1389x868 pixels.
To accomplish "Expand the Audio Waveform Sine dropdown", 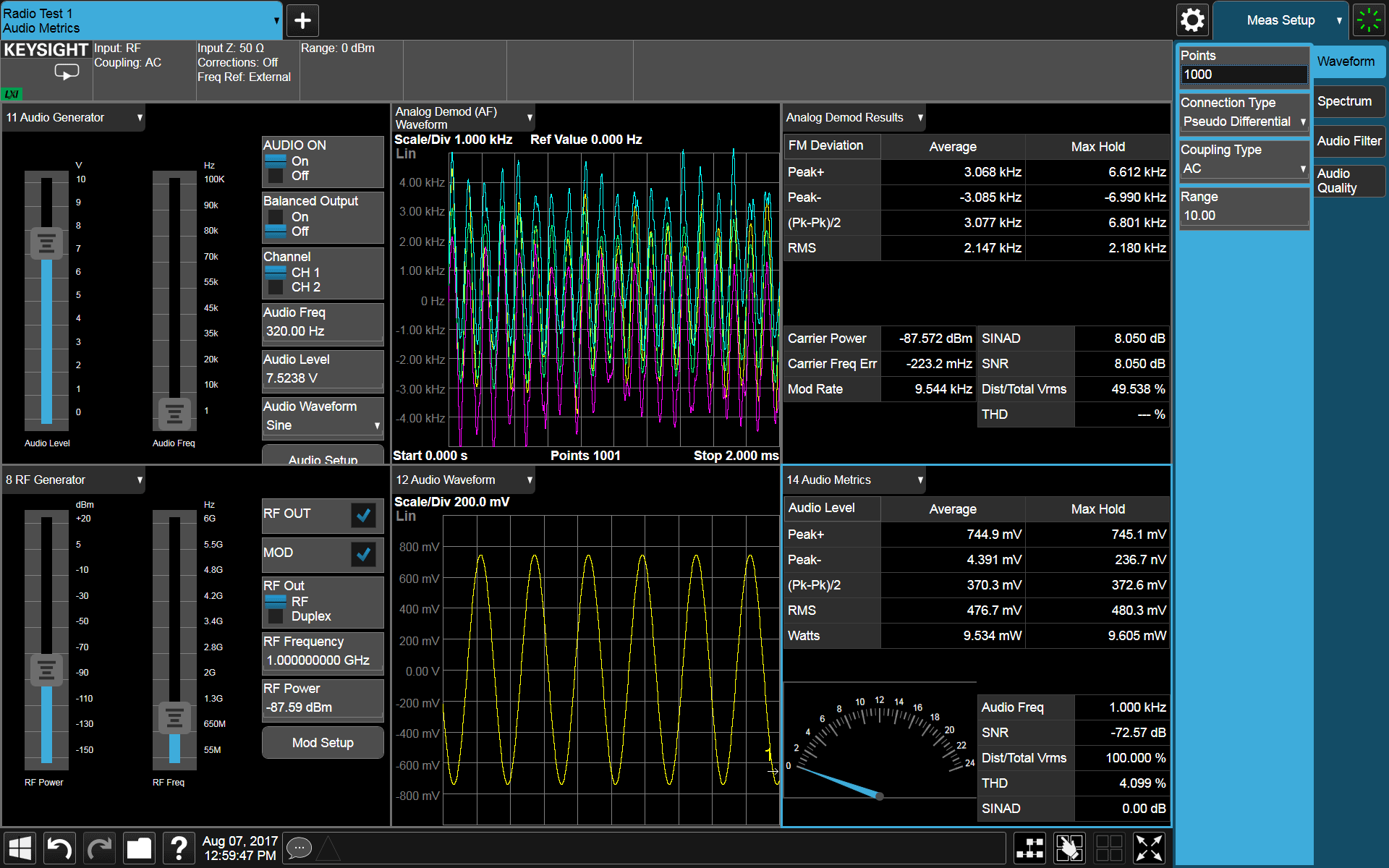I will click(x=323, y=425).
